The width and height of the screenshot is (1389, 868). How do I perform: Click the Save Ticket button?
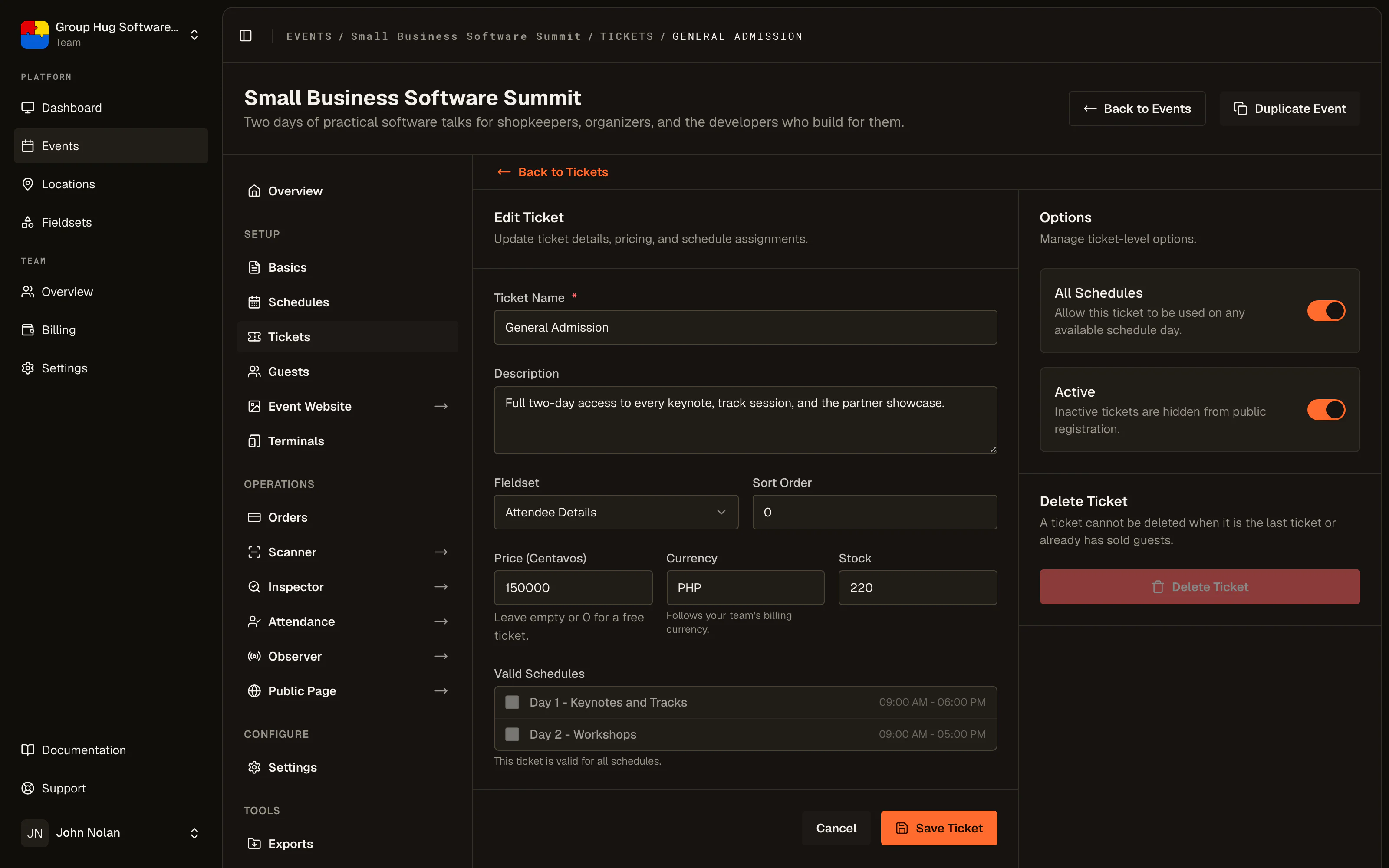[939, 828]
